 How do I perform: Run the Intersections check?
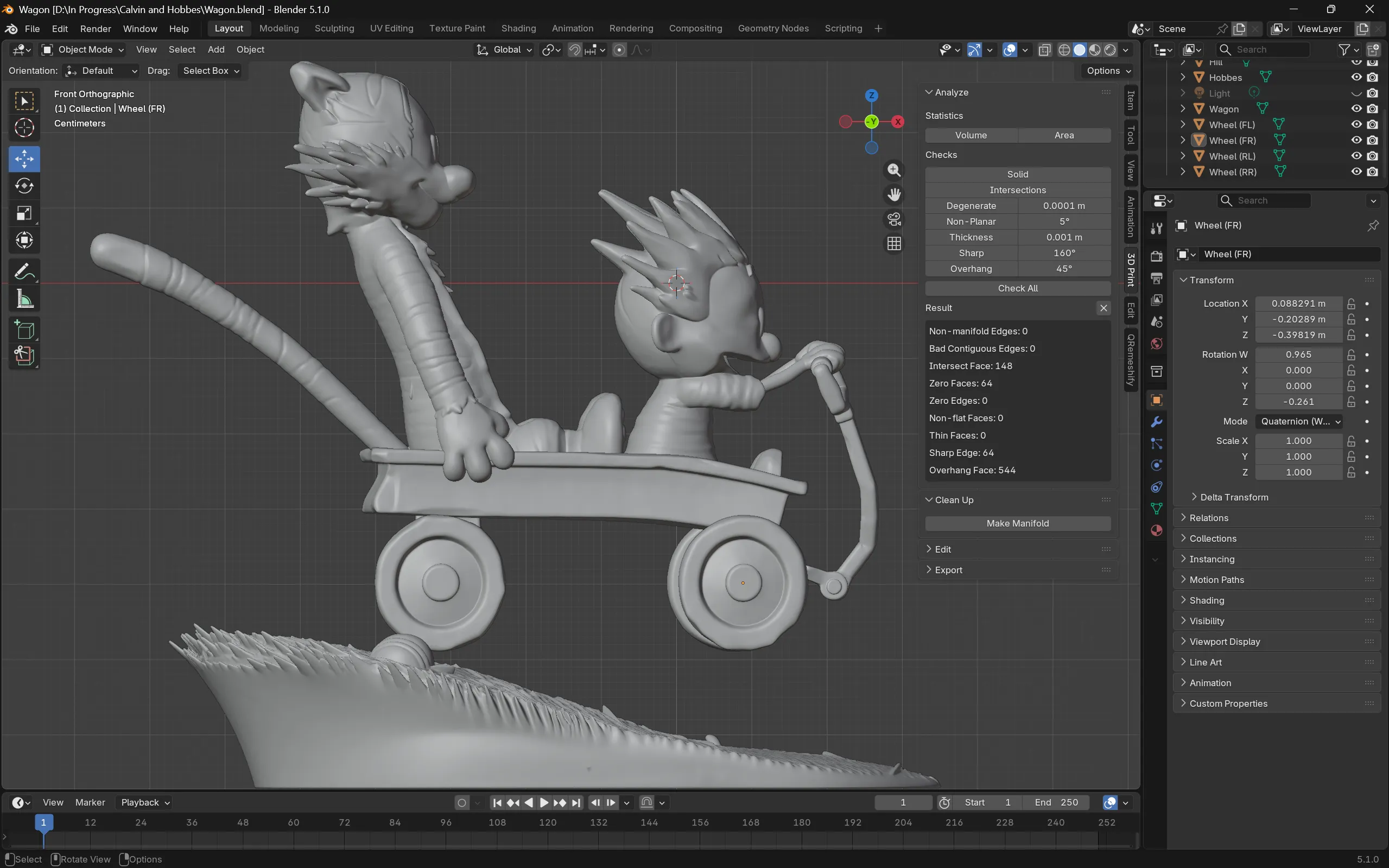click(1018, 190)
